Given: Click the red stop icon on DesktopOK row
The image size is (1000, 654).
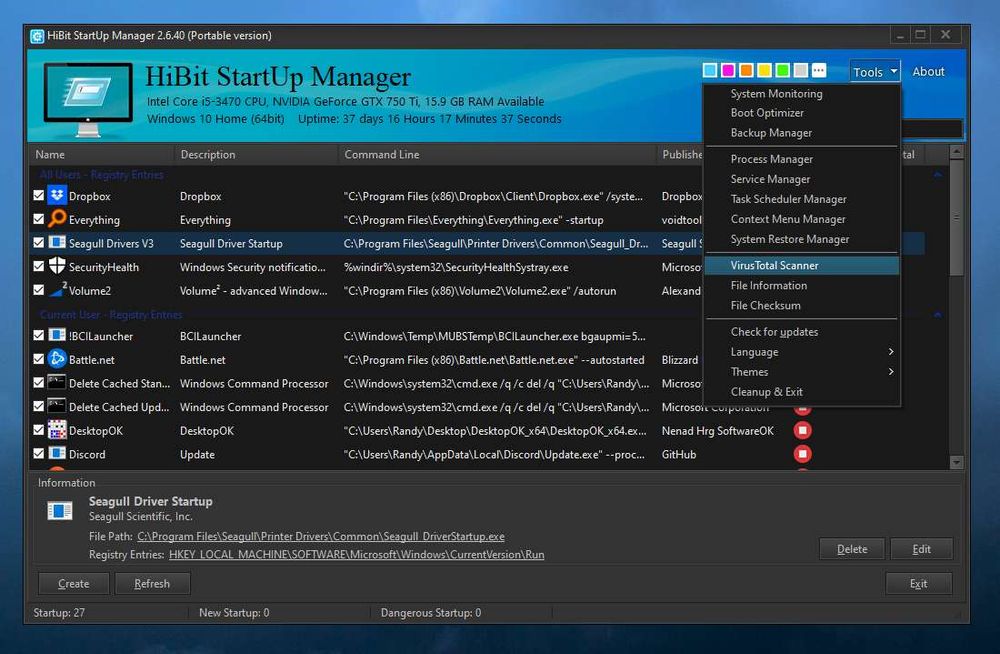Looking at the screenshot, I should pyautogui.click(x=802, y=431).
